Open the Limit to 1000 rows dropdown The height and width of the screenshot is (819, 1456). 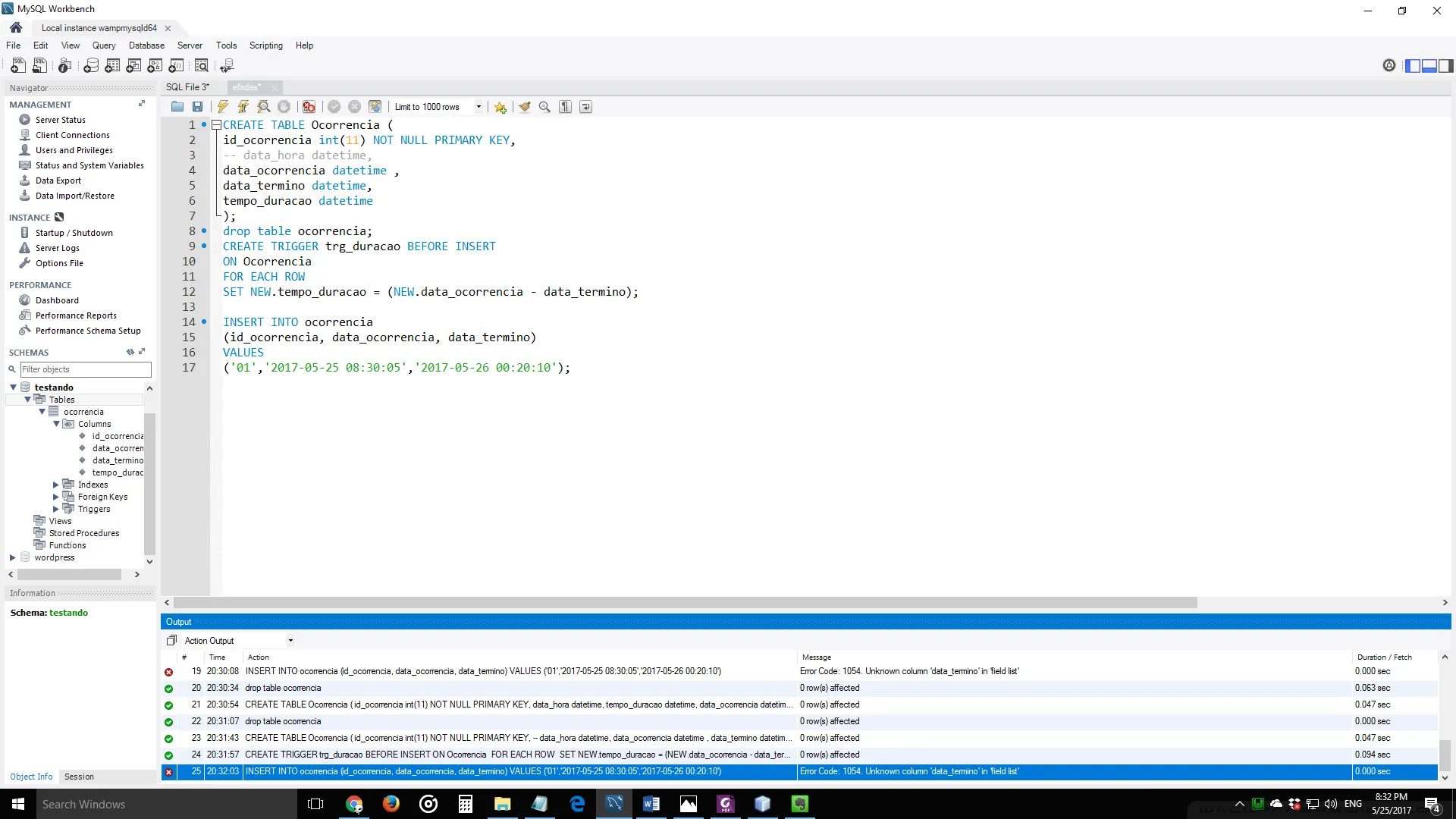click(479, 107)
